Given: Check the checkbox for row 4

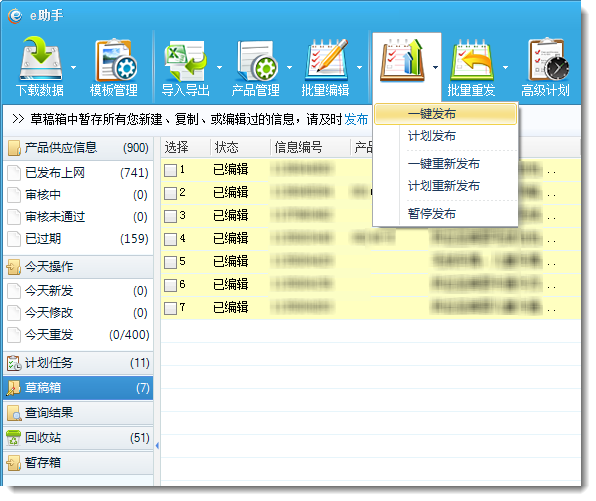Looking at the screenshot, I should [170, 239].
